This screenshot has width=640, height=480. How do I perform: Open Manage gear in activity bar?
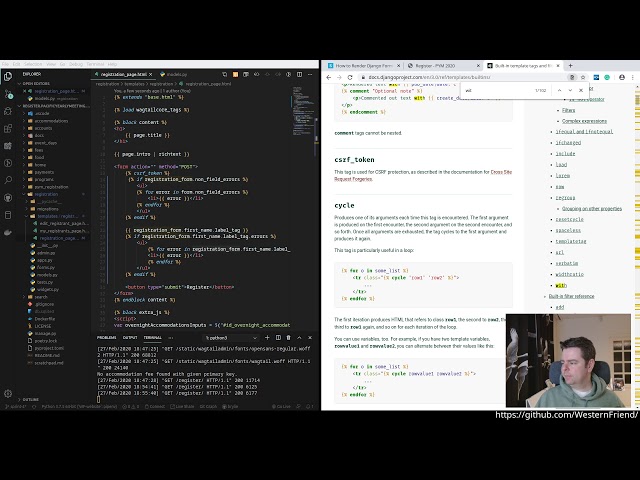point(8,393)
